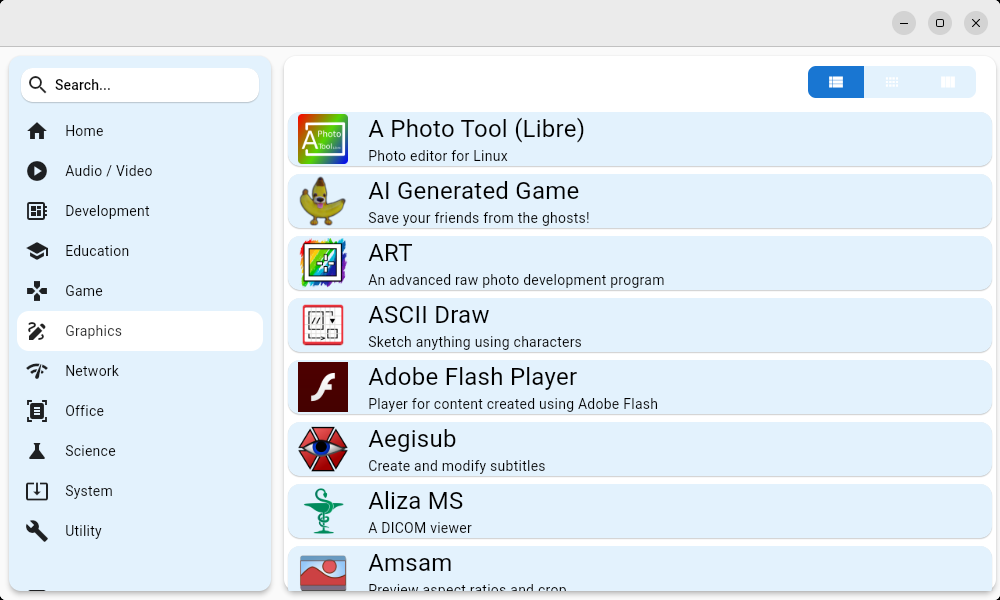This screenshot has width=1000, height=600.
Task: Click the Network wifi icon
Action: 37,371
